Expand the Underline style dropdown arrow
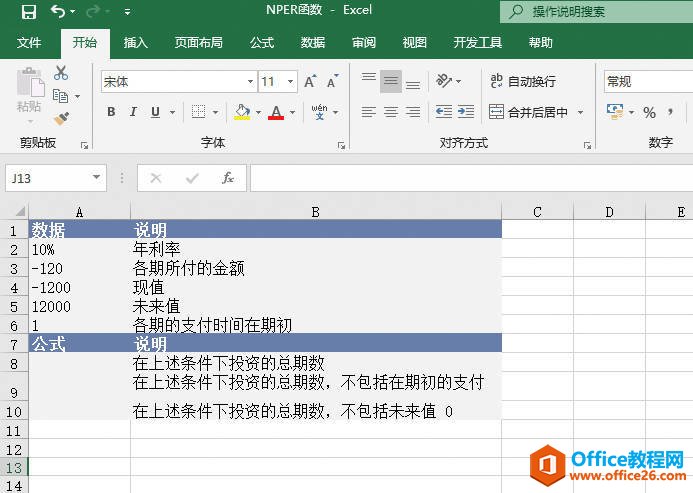 pyautogui.click(x=172, y=112)
